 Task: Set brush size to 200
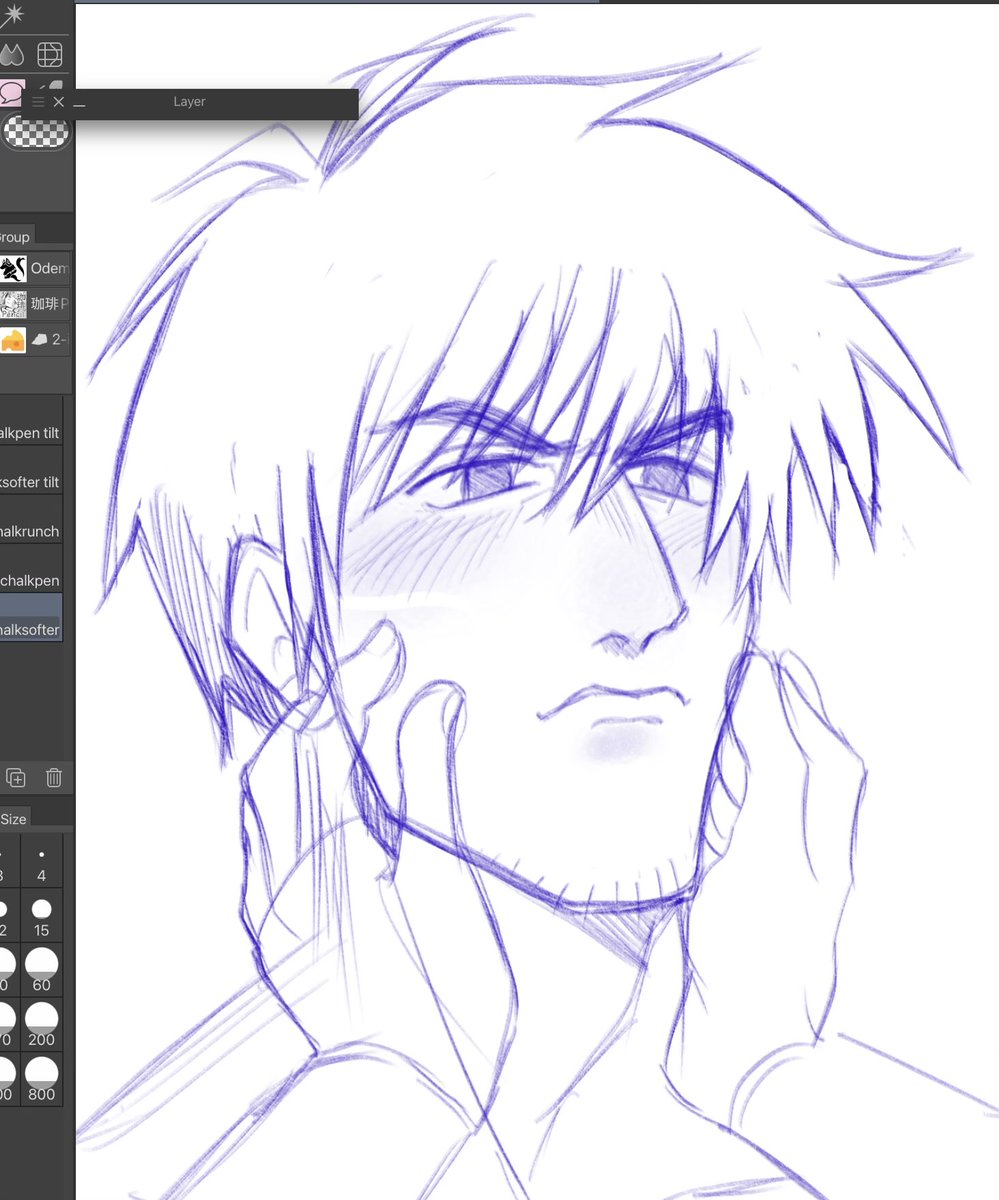[x=41, y=1024]
